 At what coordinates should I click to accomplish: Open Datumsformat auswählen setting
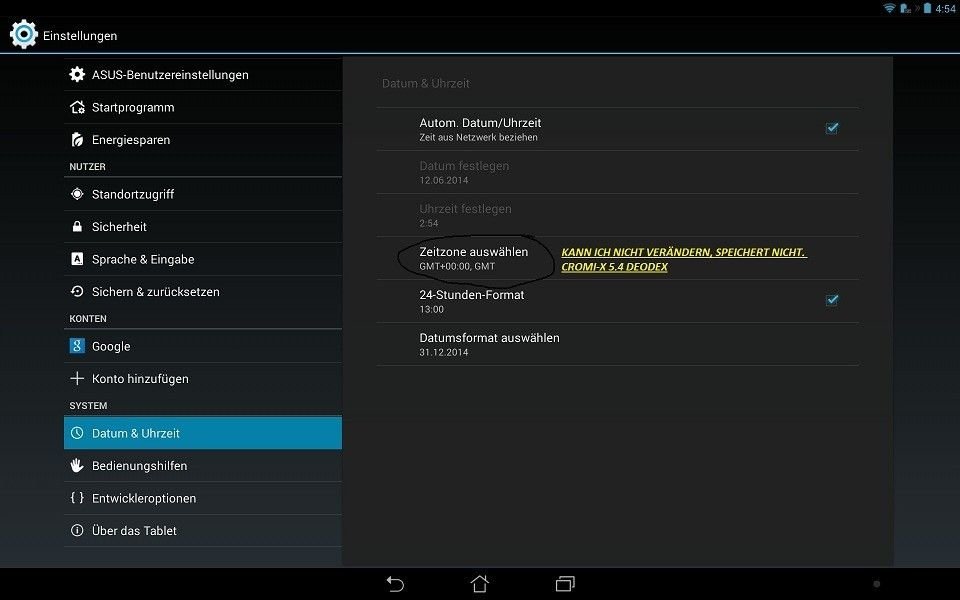(x=617, y=344)
